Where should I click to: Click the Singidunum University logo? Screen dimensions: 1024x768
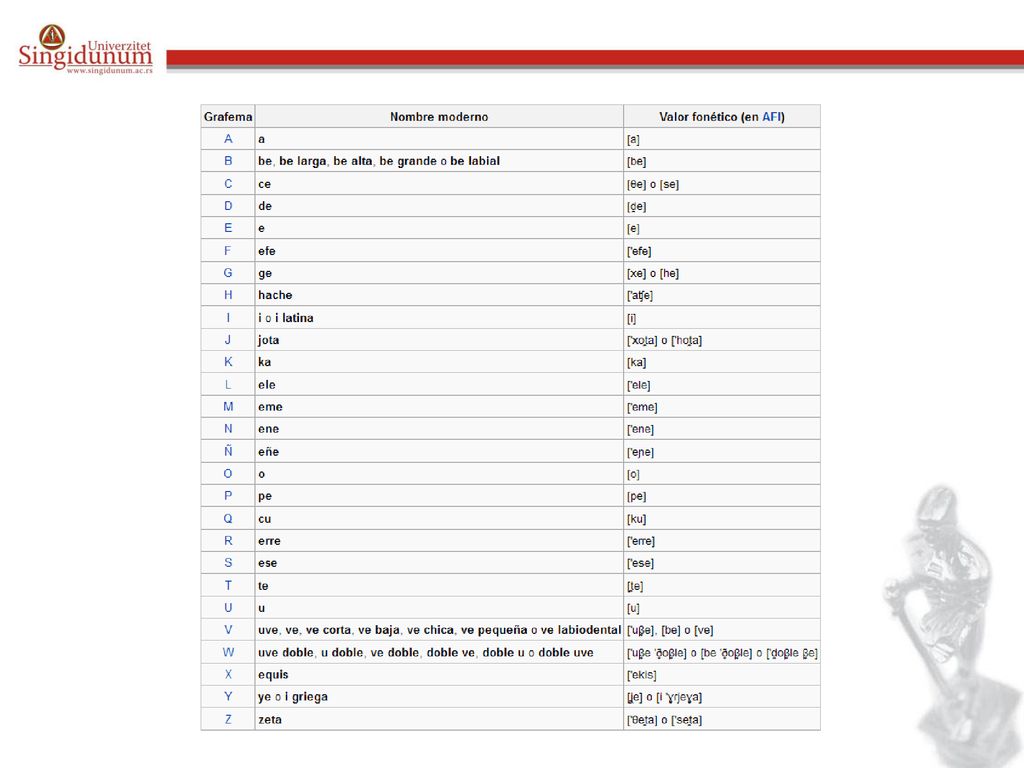(86, 50)
